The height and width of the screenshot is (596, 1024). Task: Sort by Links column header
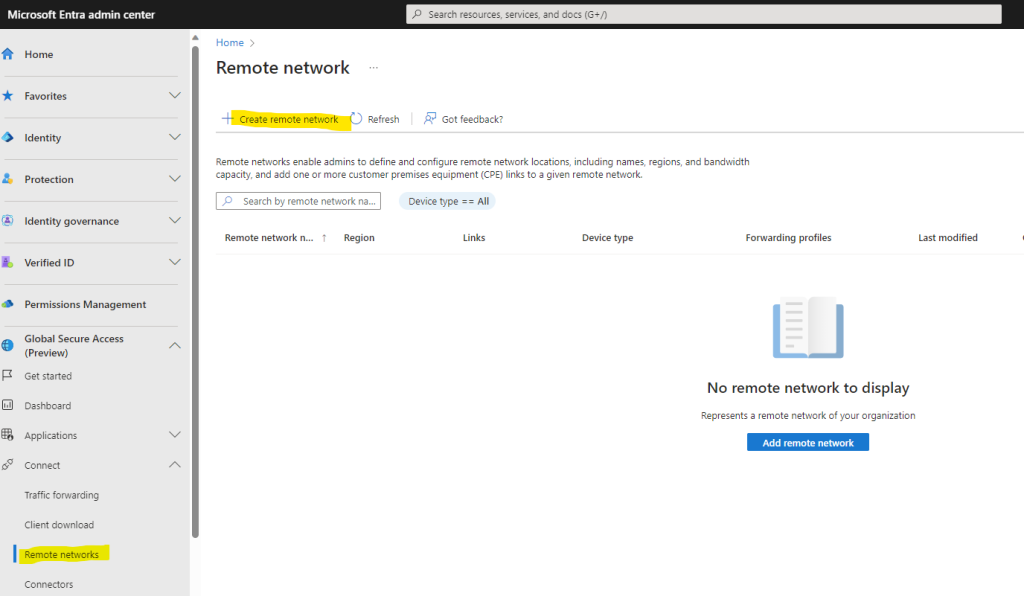[x=474, y=238]
